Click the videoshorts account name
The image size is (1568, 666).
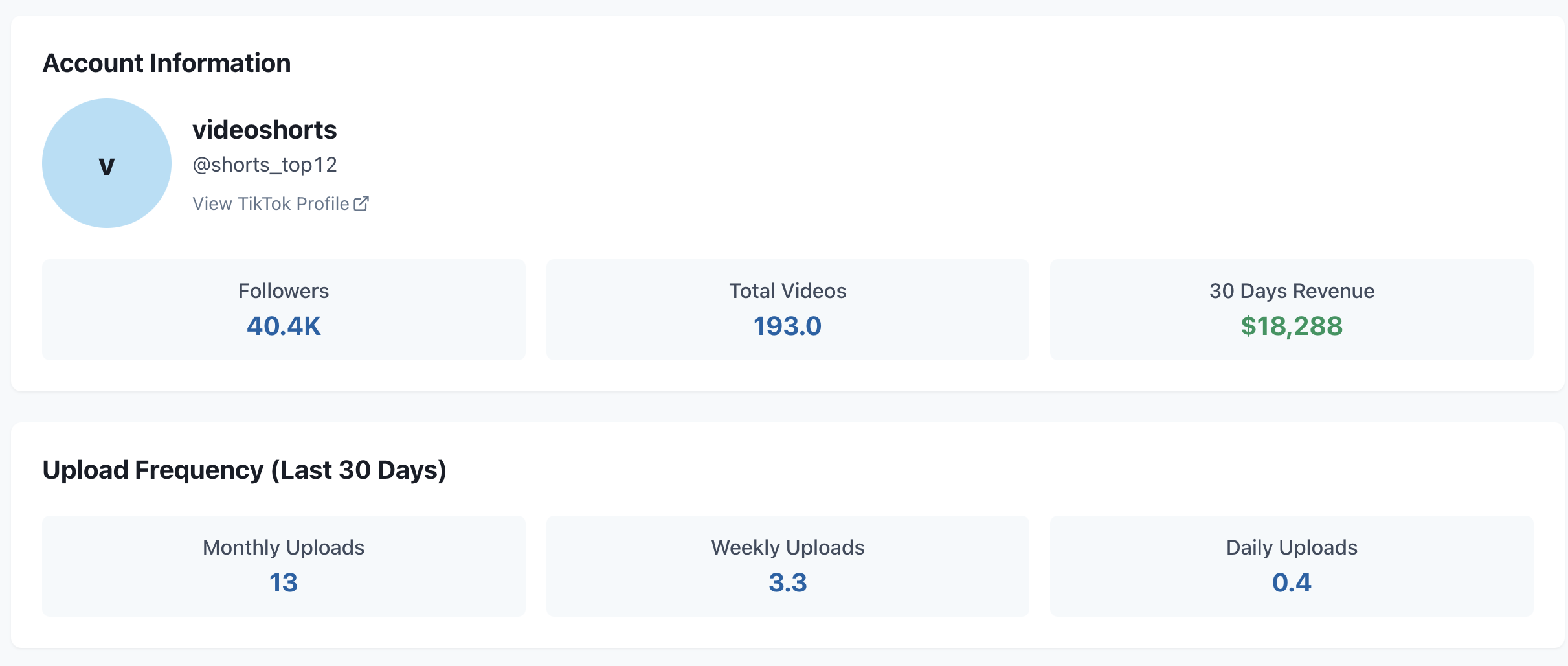pos(265,130)
